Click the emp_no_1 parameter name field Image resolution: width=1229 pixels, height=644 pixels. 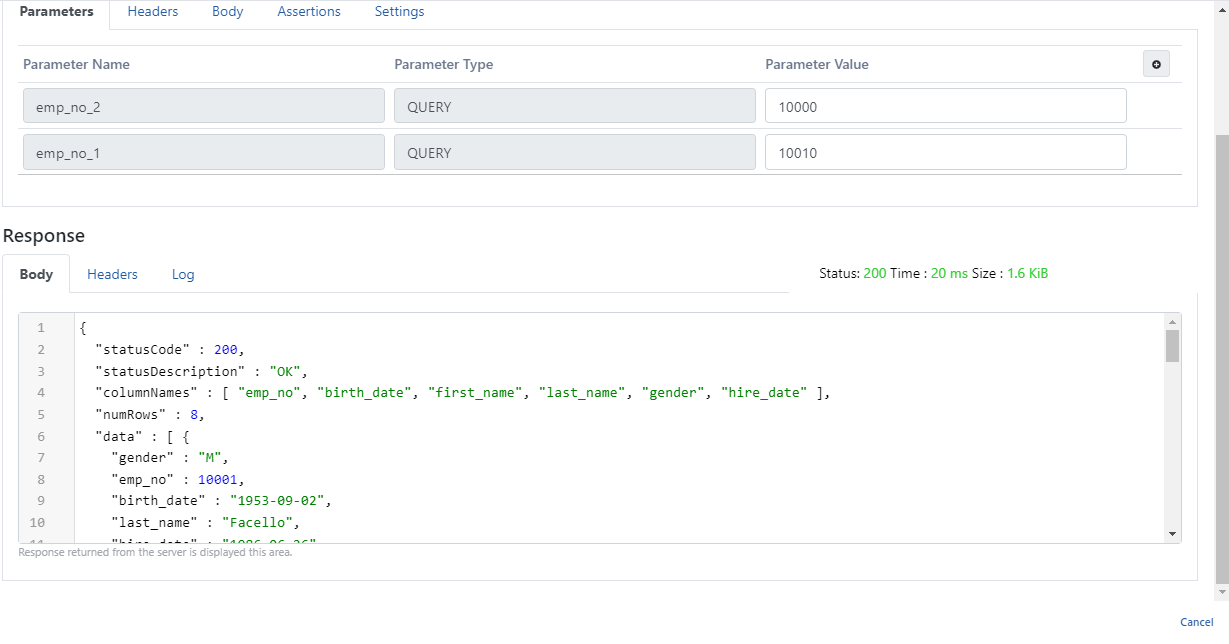[204, 152]
